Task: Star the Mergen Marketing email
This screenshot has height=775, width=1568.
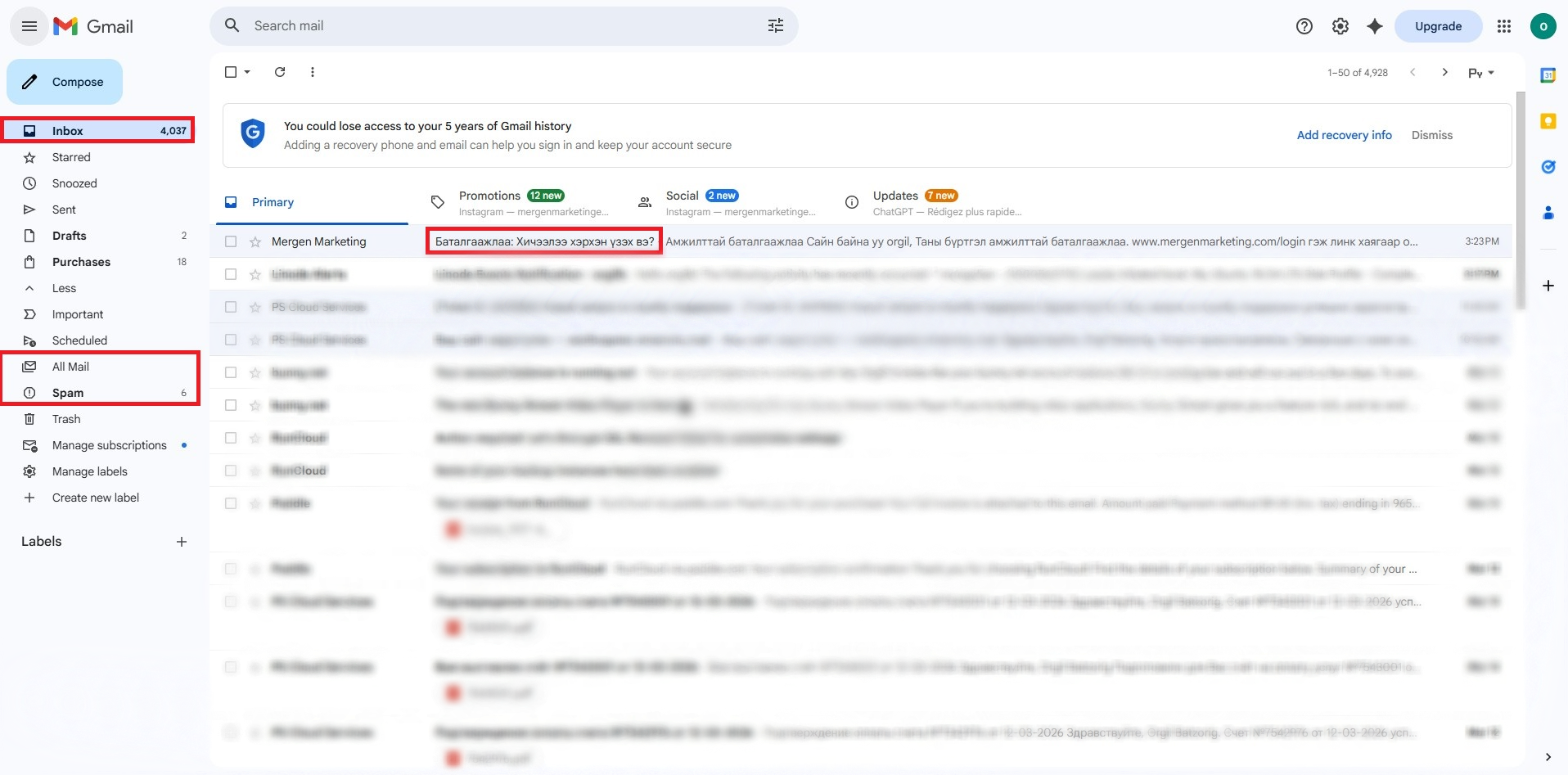Action: tap(255, 241)
